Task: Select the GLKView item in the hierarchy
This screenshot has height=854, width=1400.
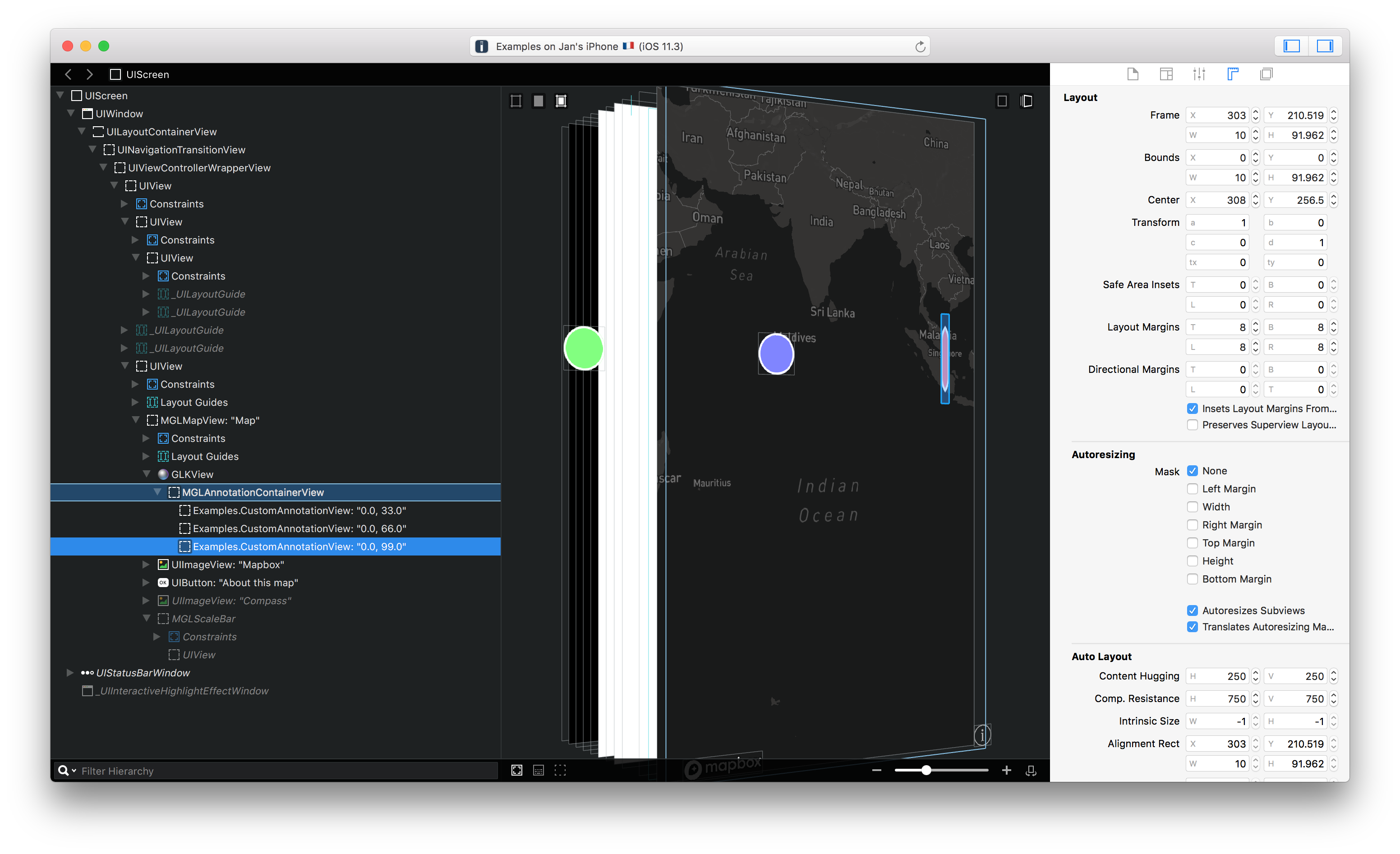Action: [192, 474]
